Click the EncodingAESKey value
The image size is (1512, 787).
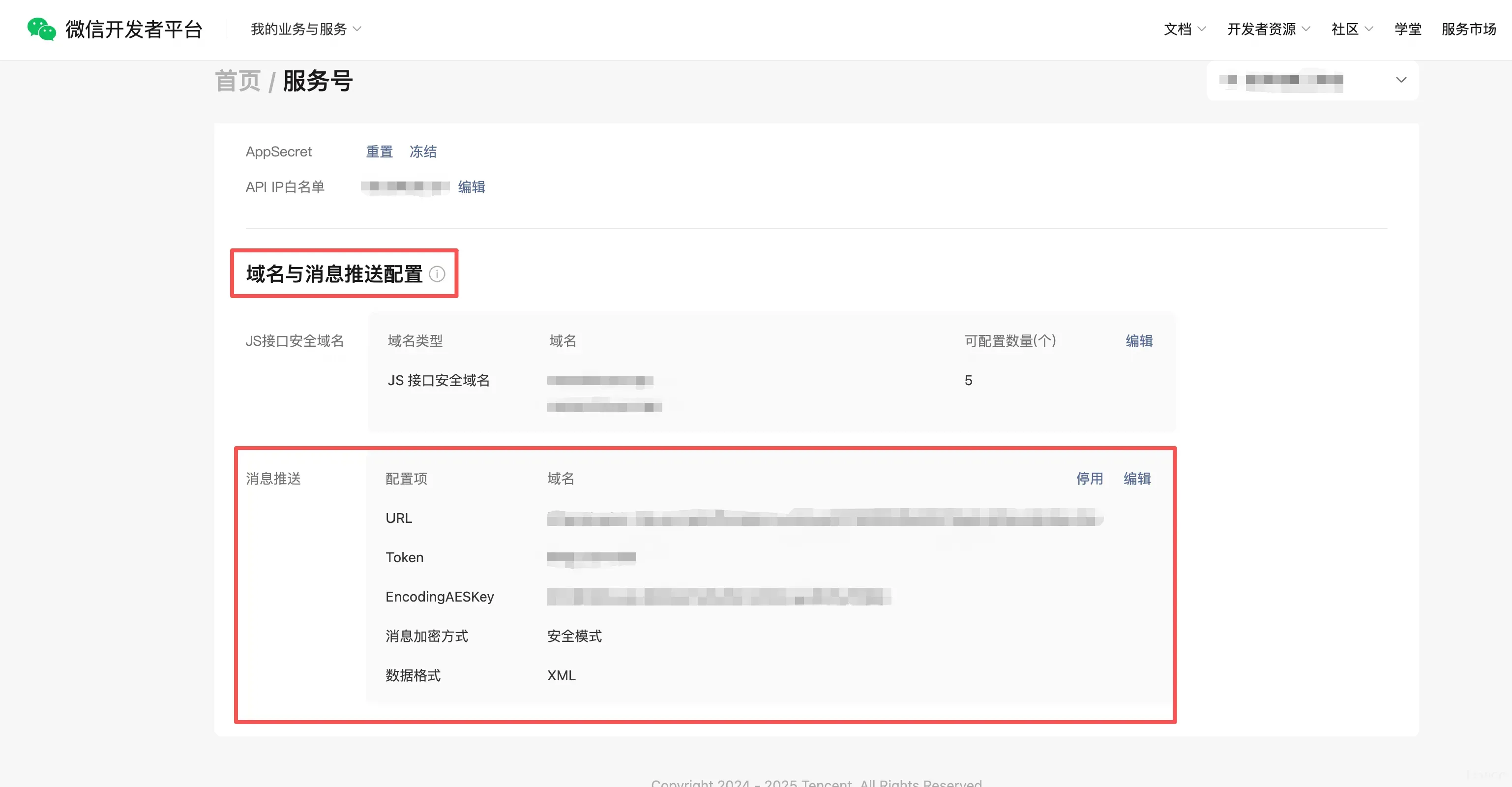(x=718, y=597)
